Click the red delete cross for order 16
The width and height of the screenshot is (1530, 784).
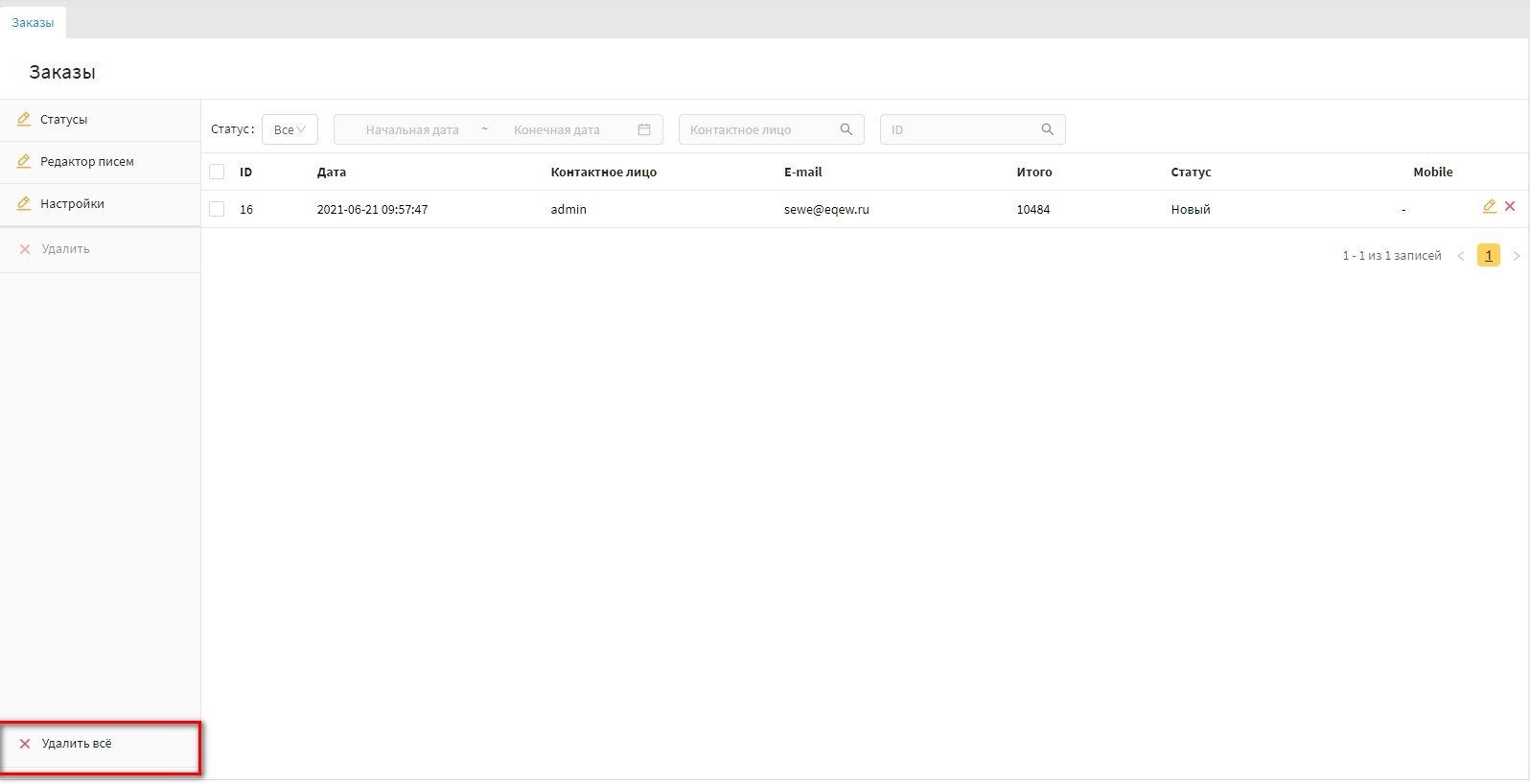pyautogui.click(x=1510, y=207)
